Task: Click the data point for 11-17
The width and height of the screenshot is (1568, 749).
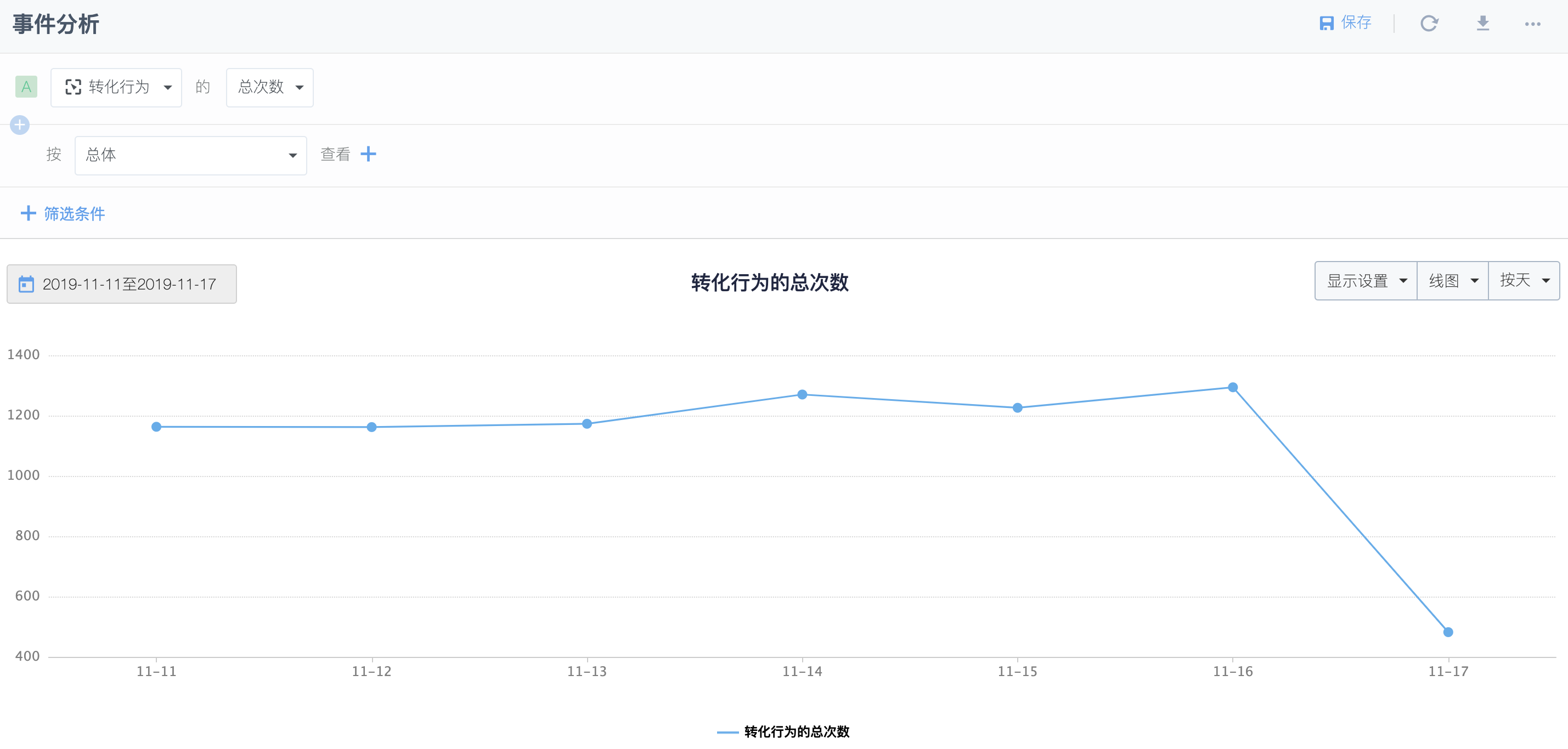Action: click(x=1448, y=632)
